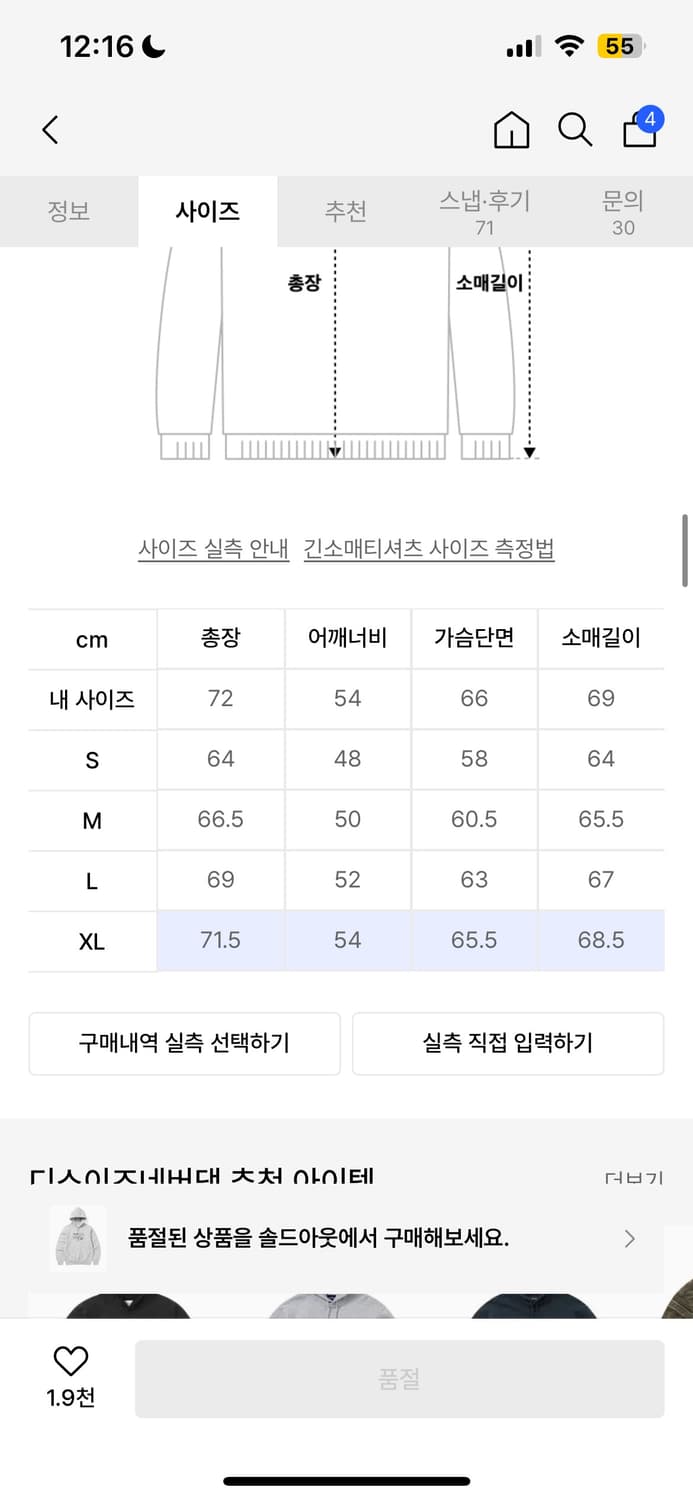The width and height of the screenshot is (693, 1500).
Task: Select the M size row
Action: 346,820
